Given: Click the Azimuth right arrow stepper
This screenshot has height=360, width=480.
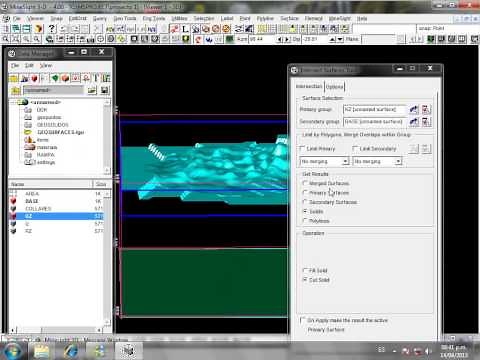Looking at the screenshot, I should click(287, 39).
